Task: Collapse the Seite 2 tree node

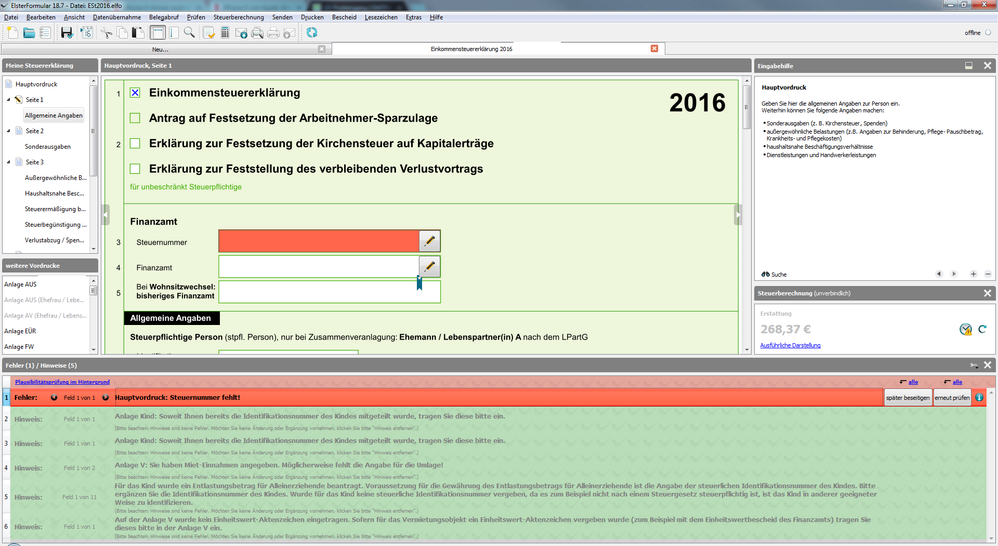Action: (x=9, y=130)
